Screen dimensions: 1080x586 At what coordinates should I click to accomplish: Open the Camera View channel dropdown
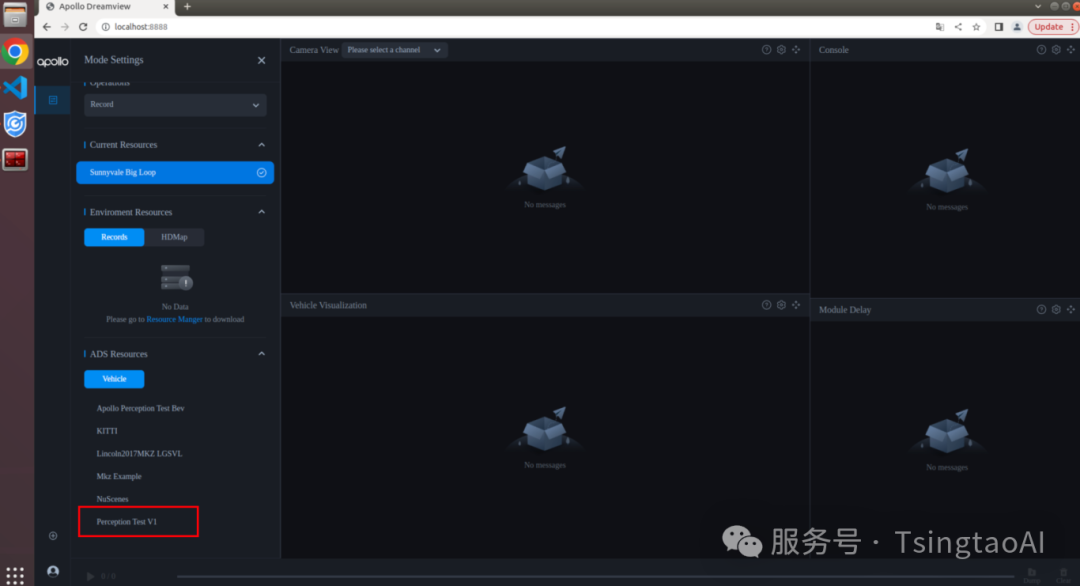pos(394,50)
